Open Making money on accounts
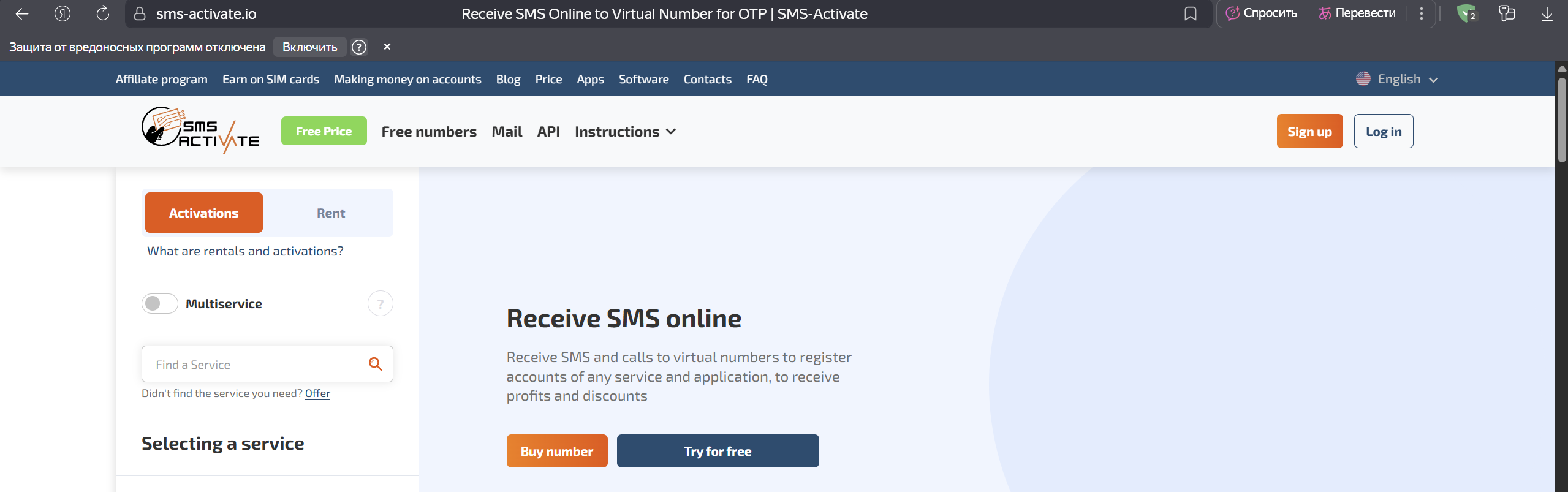The image size is (1568, 492). 407,79
